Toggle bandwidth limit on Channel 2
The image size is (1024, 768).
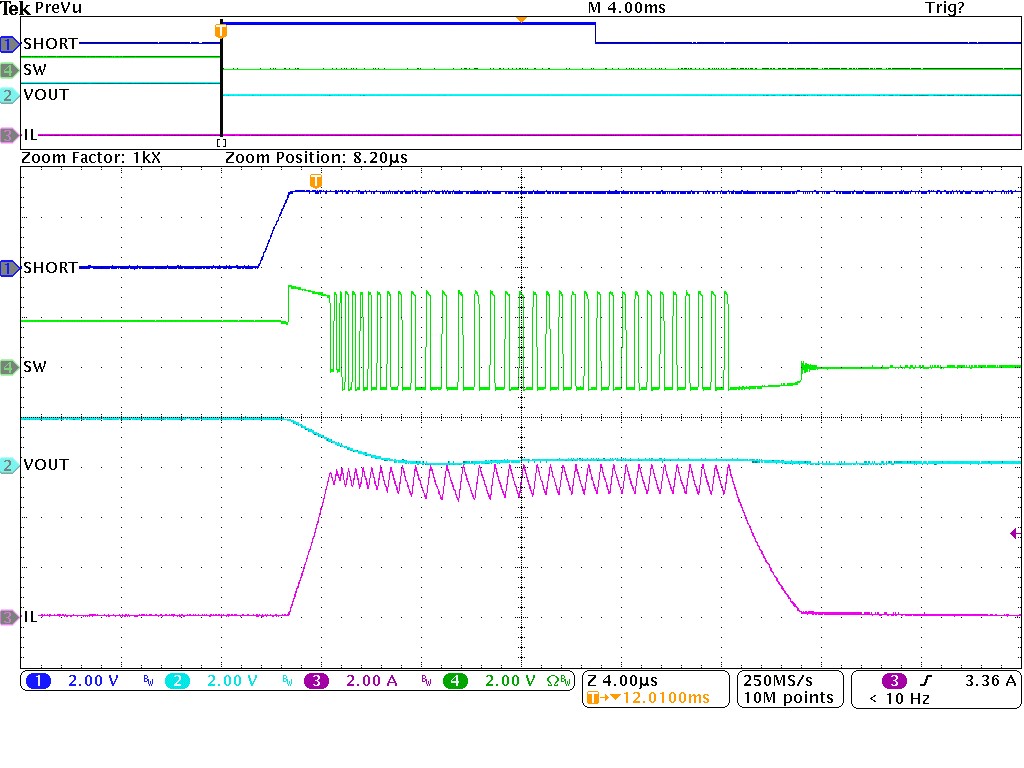click(x=288, y=680)
